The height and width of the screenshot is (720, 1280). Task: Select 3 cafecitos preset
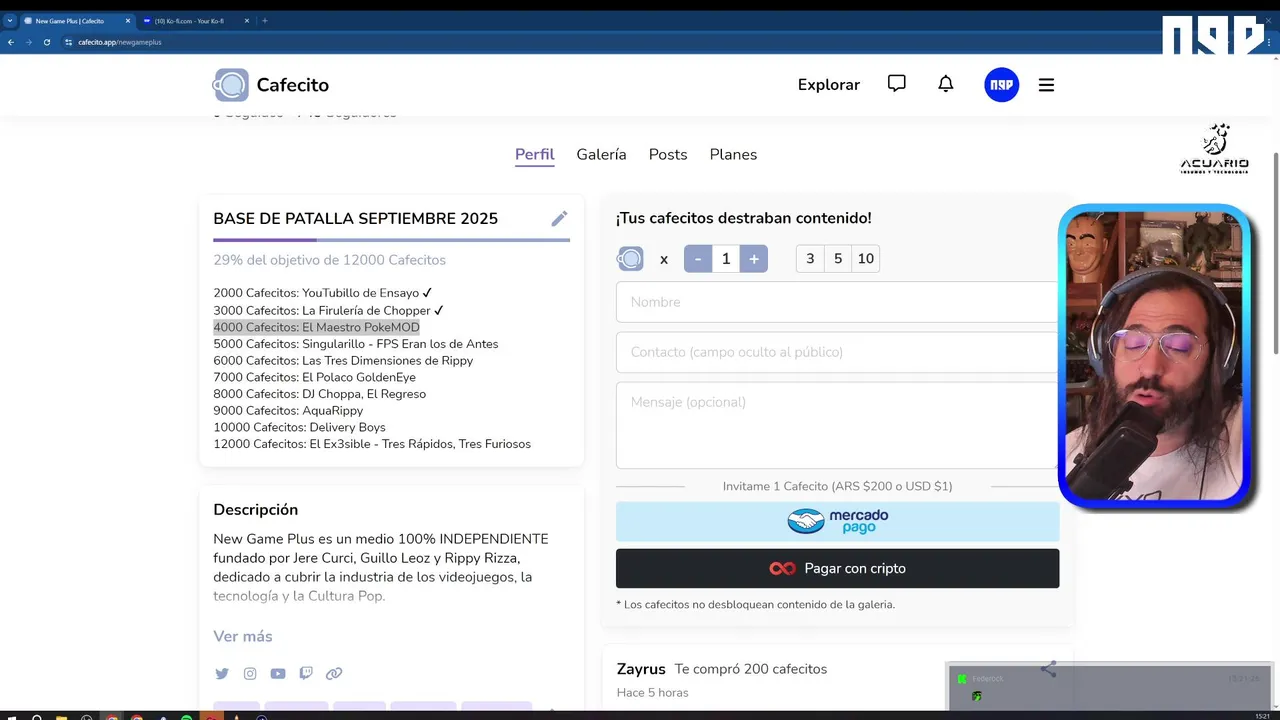click(810, 259)
